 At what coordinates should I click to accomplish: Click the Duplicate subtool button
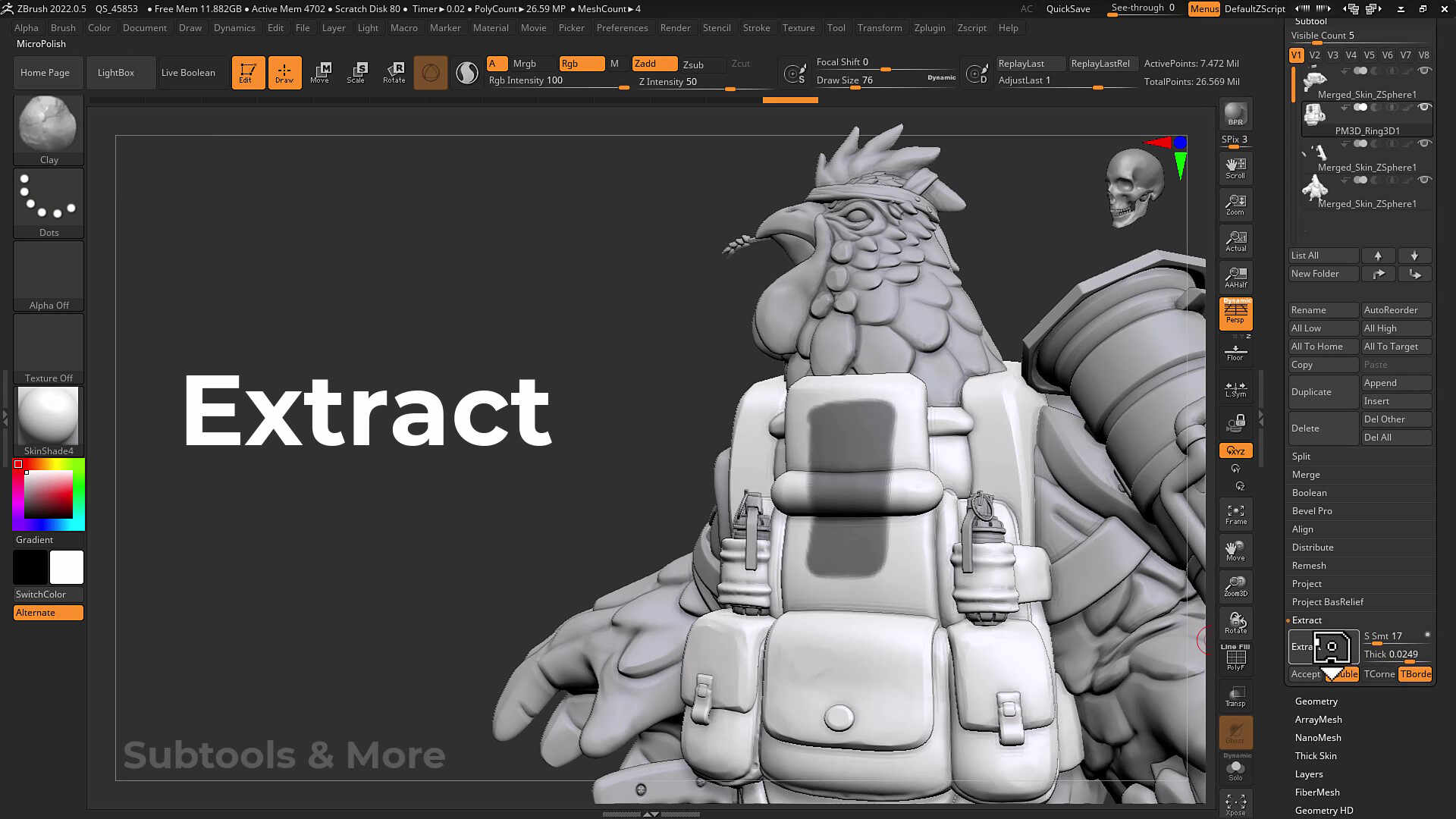pyautogui.click(x=1323, y=392)
